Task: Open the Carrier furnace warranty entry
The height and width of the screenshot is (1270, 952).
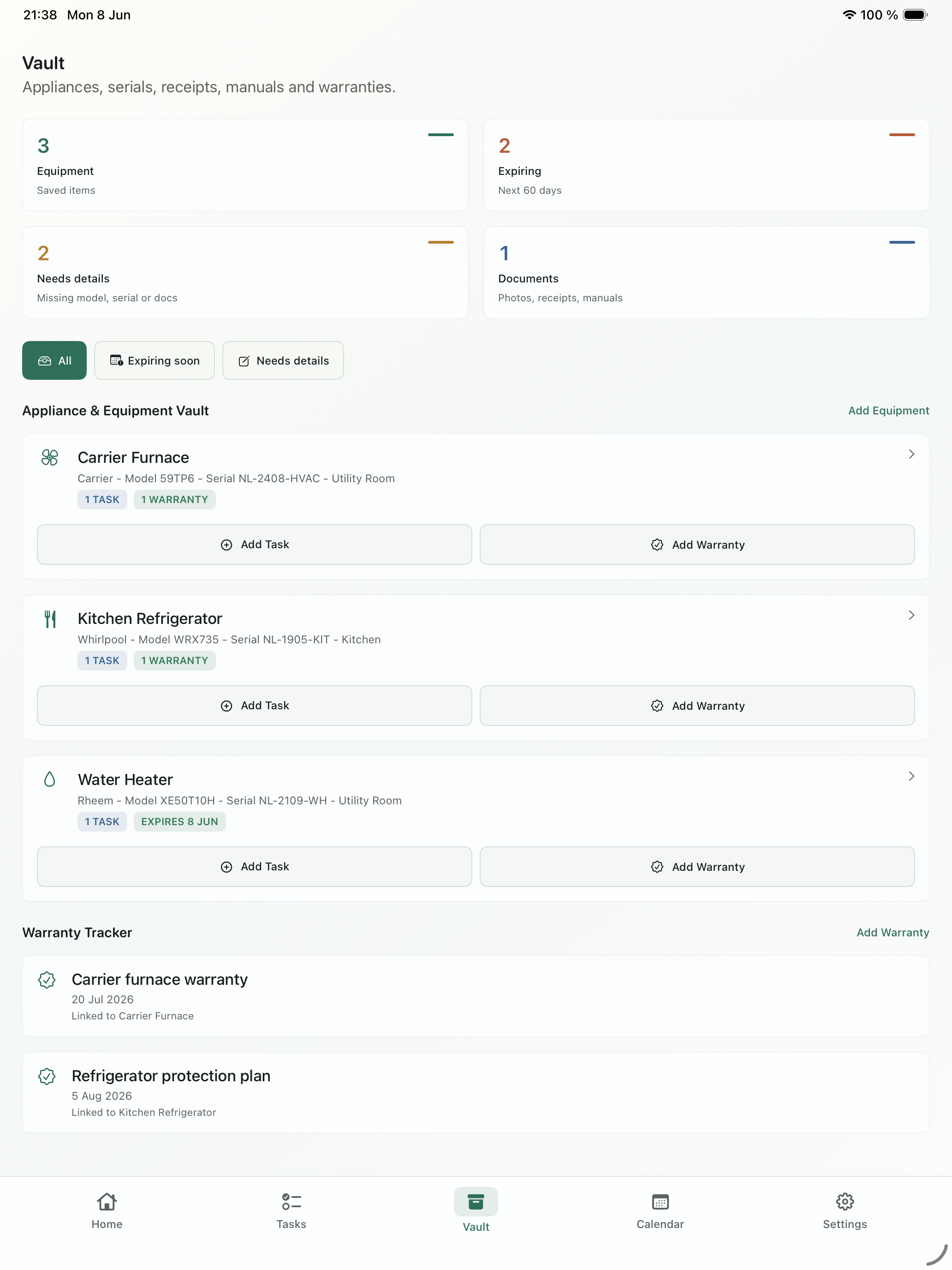Action: [476, 996]
